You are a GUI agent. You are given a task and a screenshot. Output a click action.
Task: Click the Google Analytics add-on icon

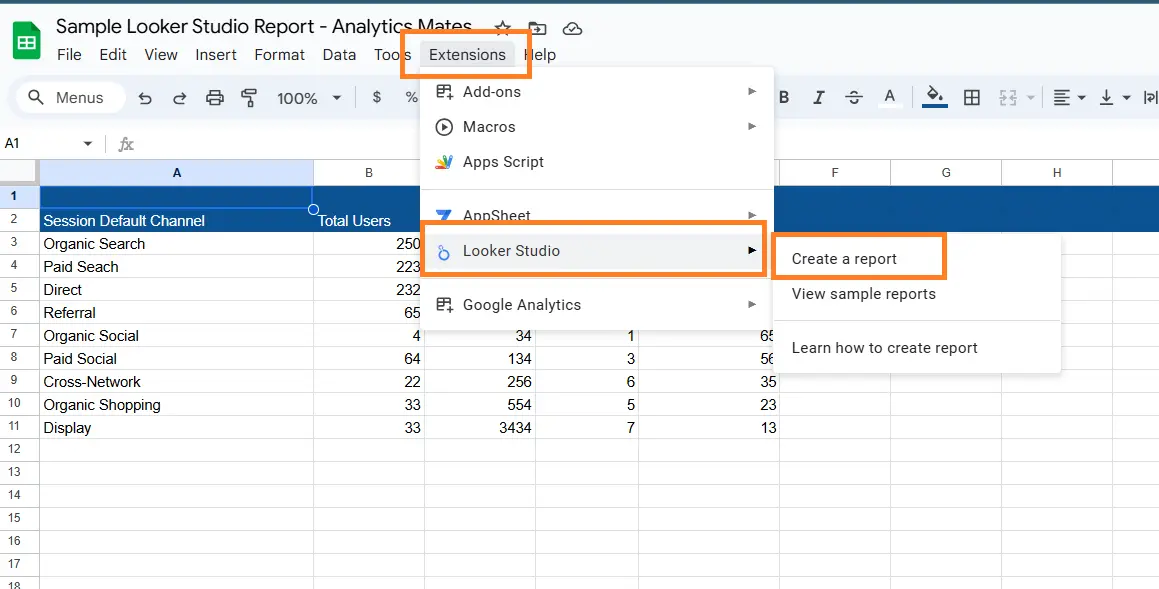pyautogui.click(x=444, y=304)
